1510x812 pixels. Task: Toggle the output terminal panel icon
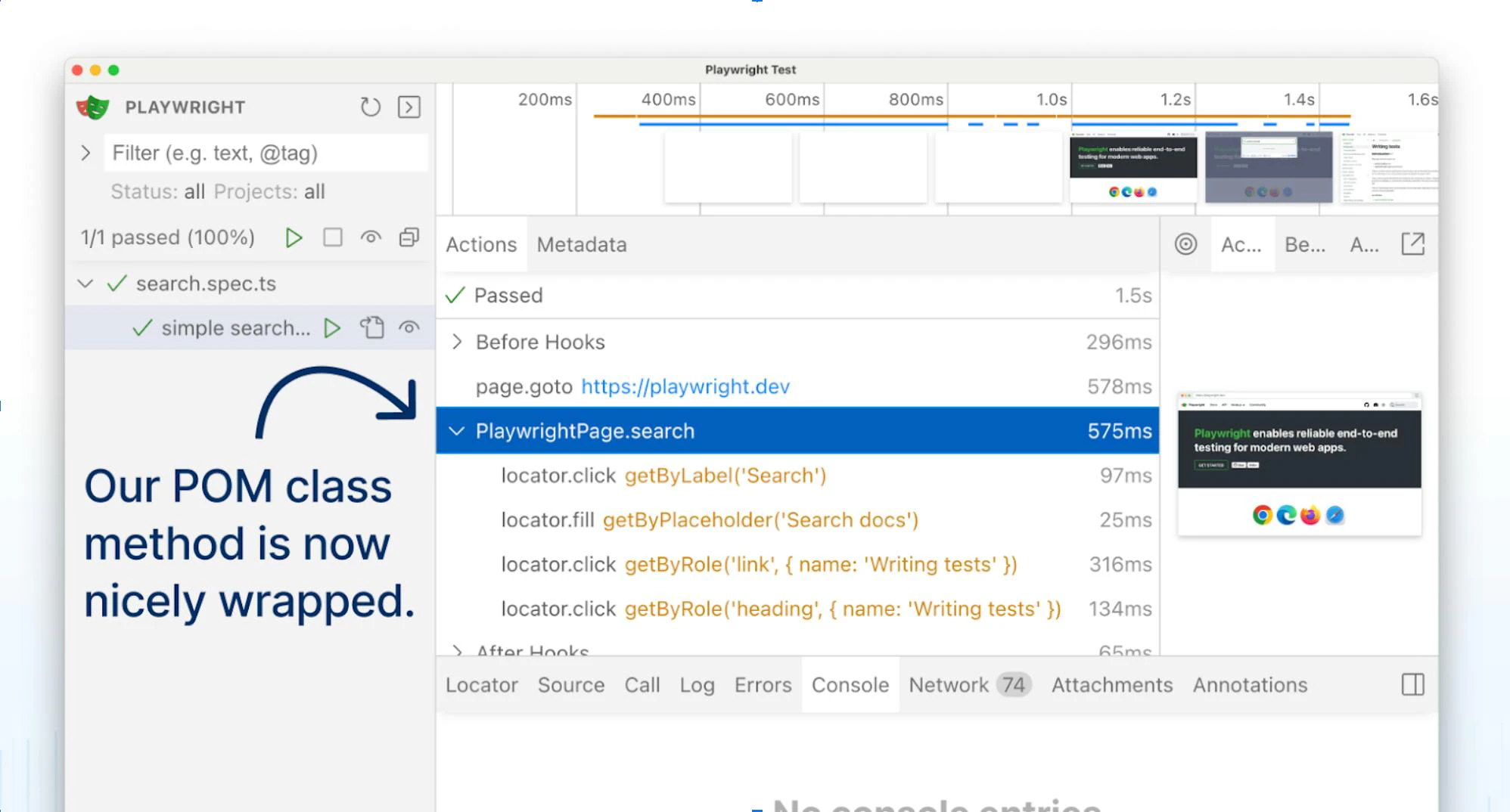[x=409, y=107]
